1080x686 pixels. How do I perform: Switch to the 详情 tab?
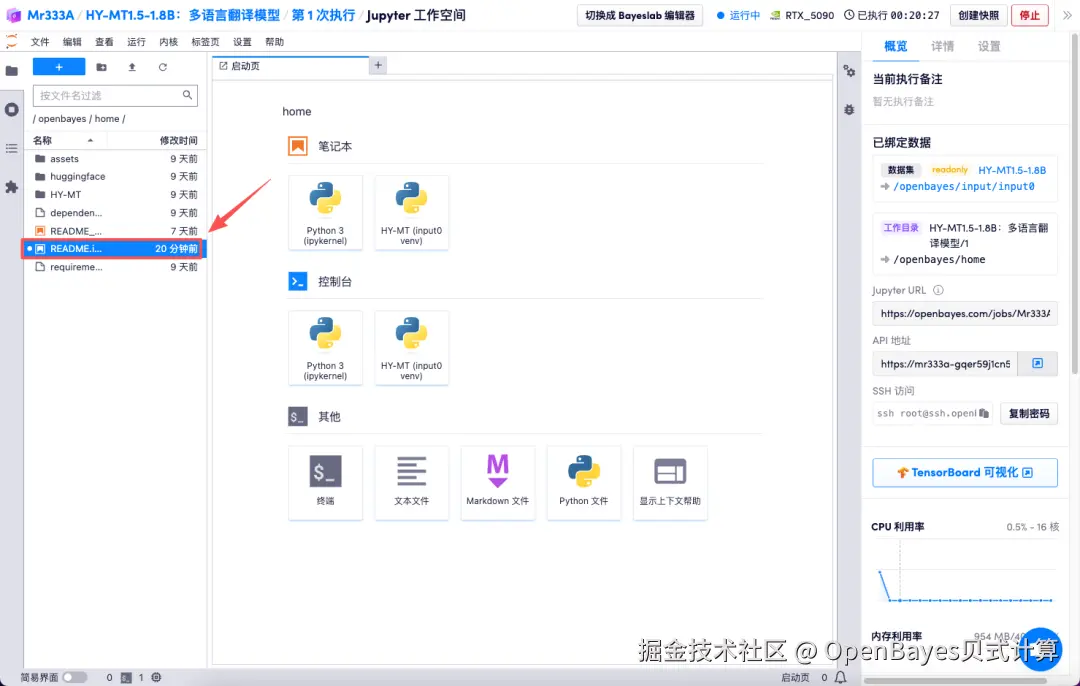tap(942, 46)
